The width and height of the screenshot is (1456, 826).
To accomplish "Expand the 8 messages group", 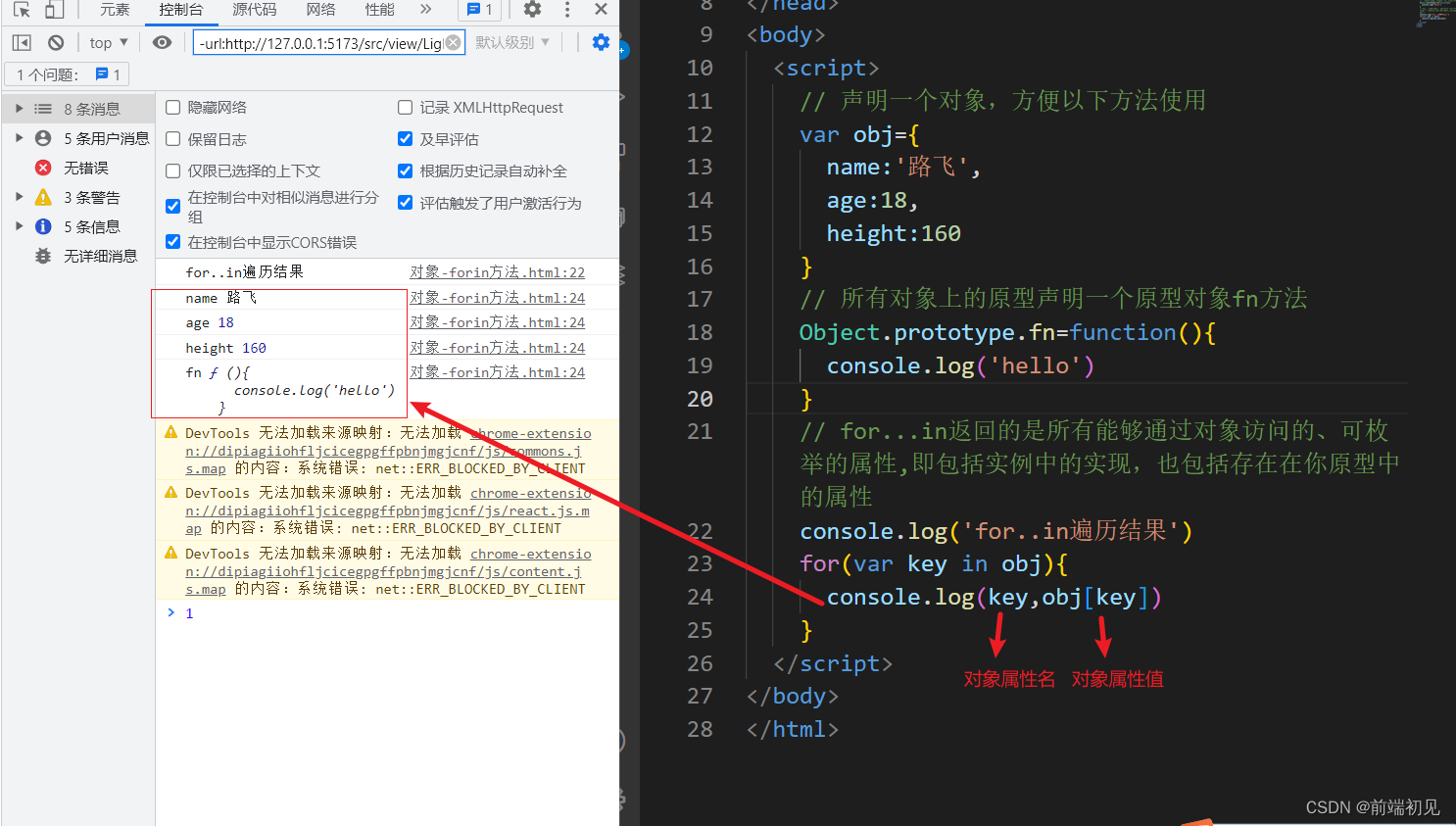I will point(19,109).
